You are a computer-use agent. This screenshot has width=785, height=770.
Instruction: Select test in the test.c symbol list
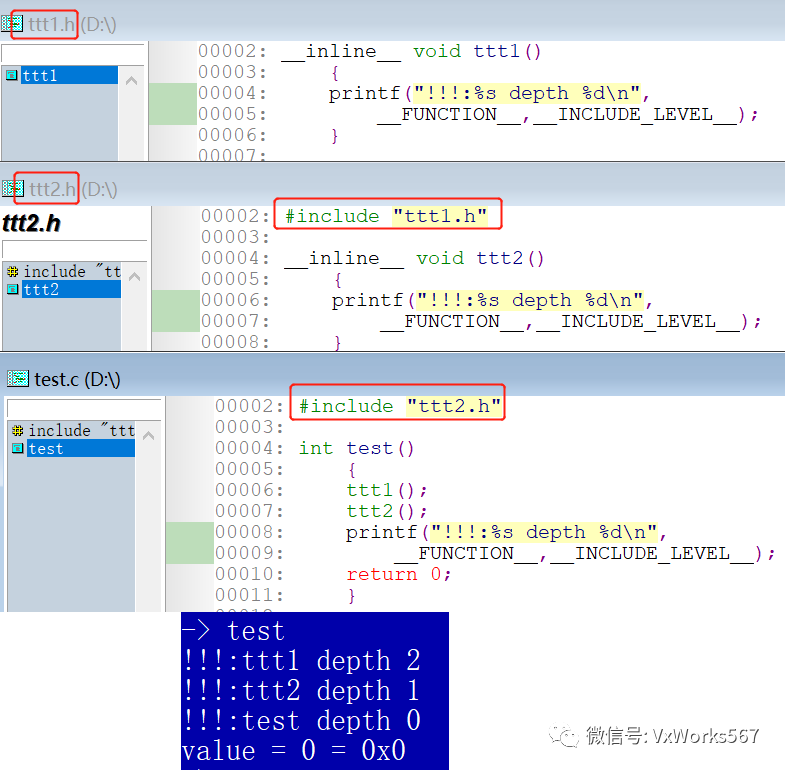coord(81,448)
